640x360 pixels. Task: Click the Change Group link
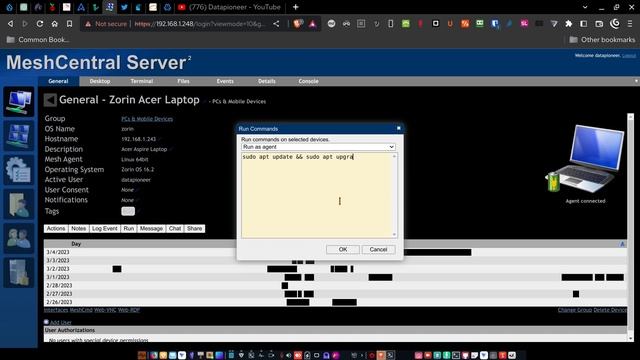(575, 310)
